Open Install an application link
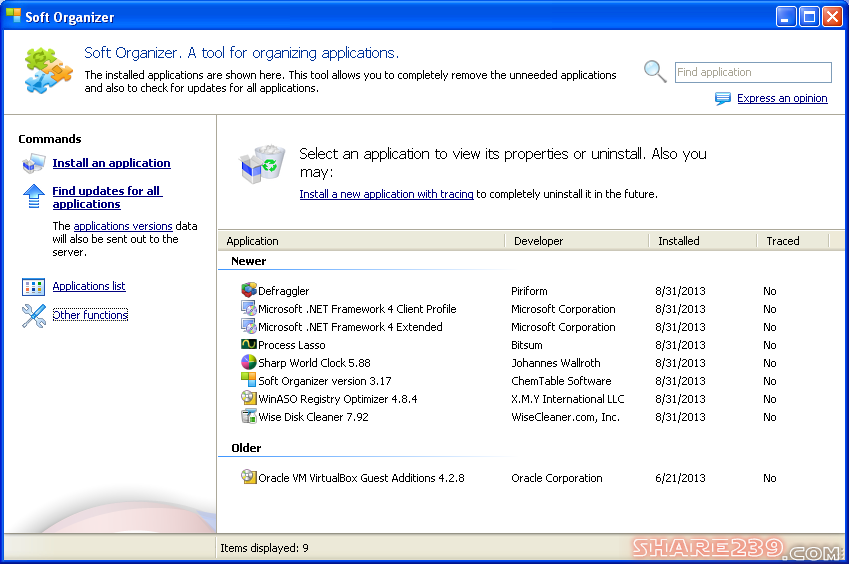Viewport: 849px width, 564px height. click(112, 163)
